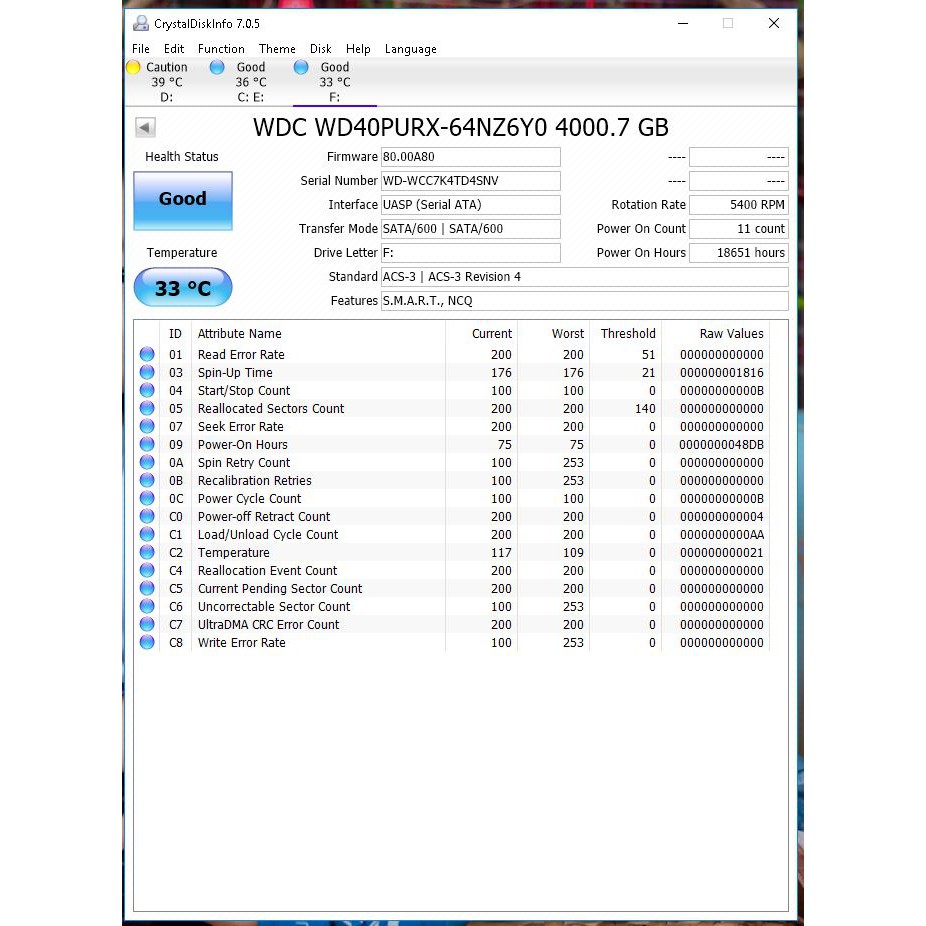Click the blue indicator next to Write Error Rate
Screen dimensions: 926x926
(146, 642)
